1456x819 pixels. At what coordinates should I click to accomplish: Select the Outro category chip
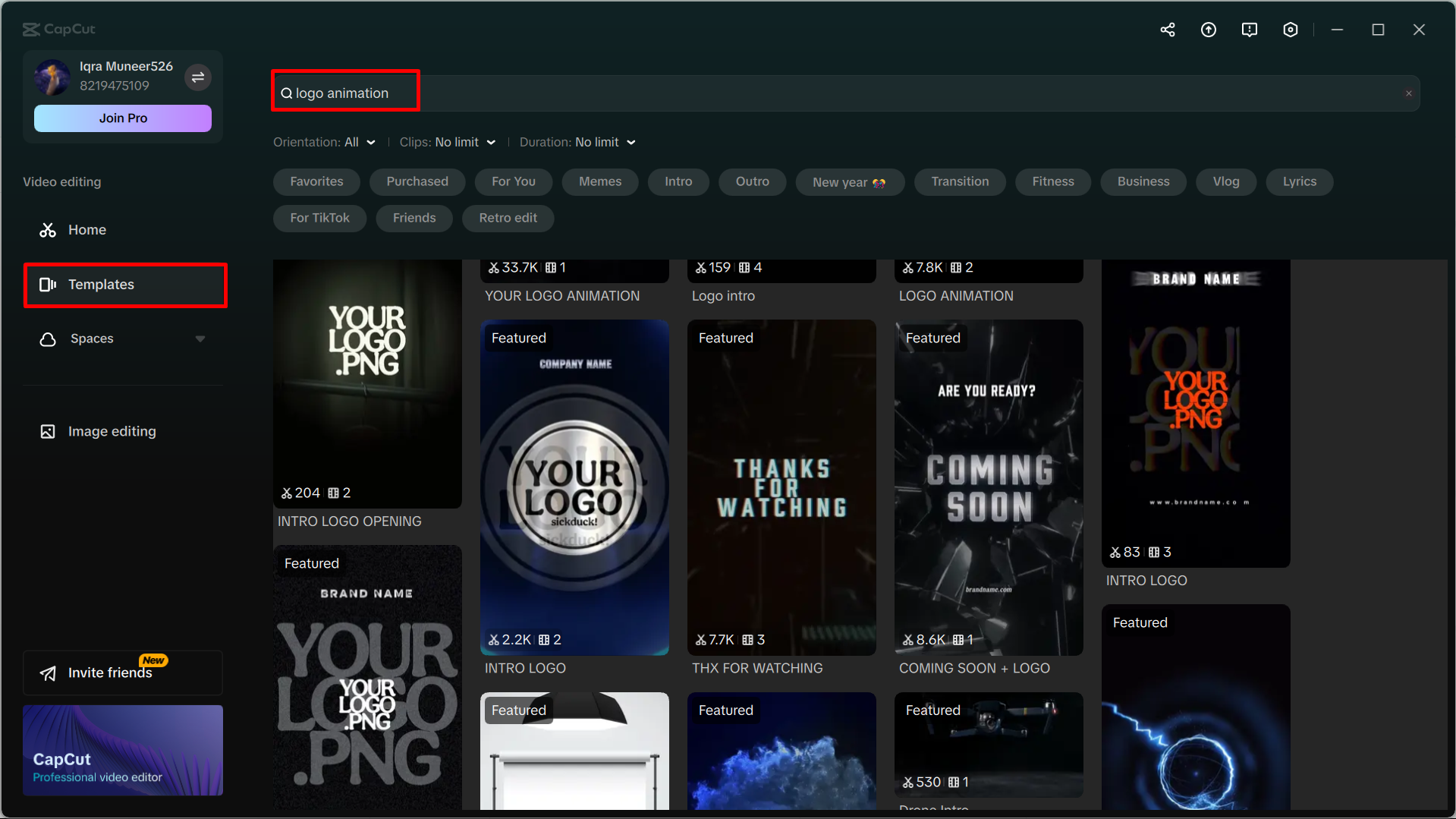[753, 181]
